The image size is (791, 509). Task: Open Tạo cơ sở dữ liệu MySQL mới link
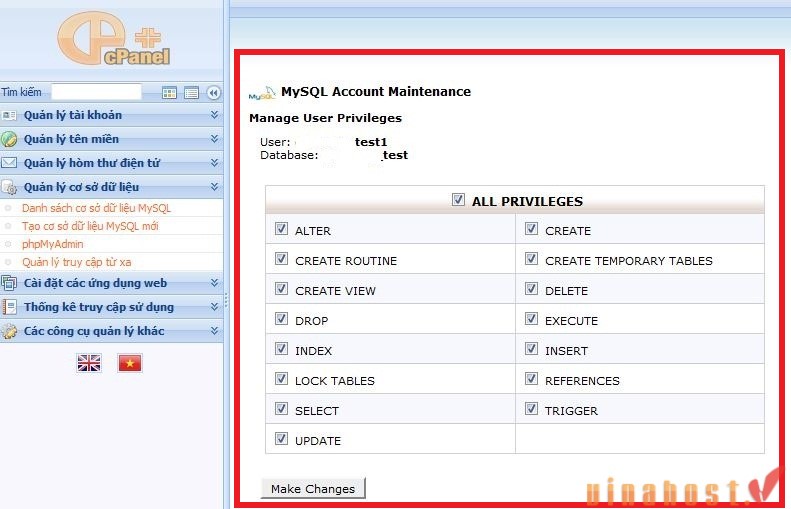tap(90, 226)
